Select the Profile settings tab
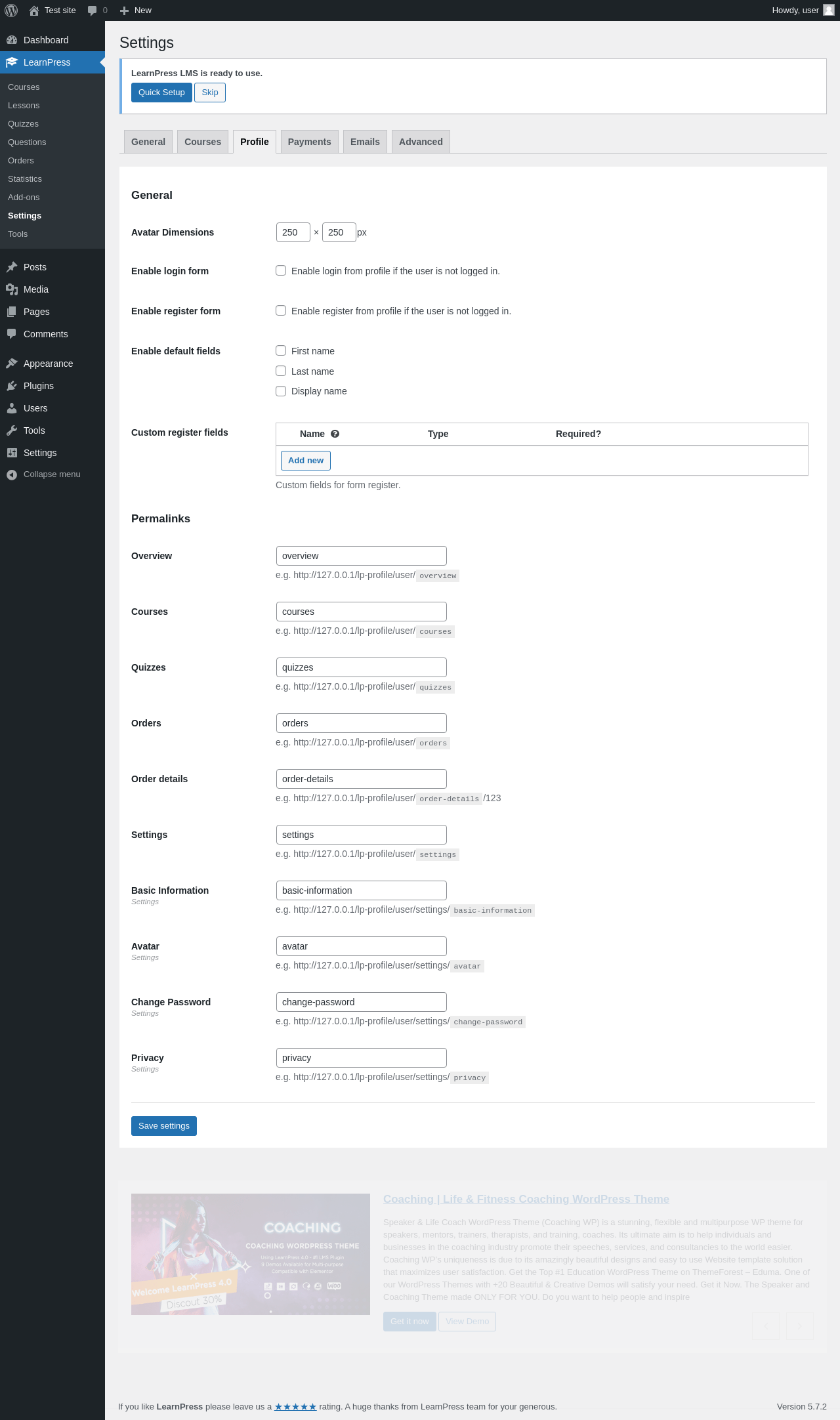The width and height of the screenshot is (840, 1420). 255,142
